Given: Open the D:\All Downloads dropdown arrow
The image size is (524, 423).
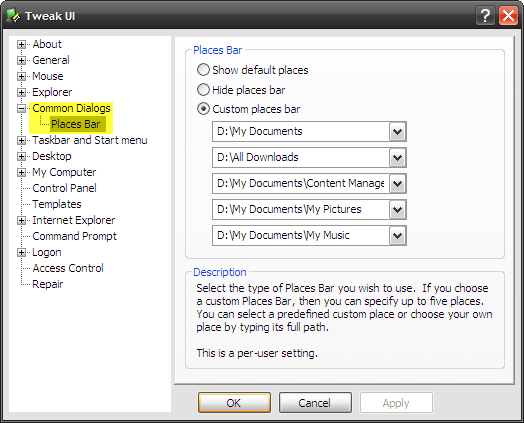Looking at the screenshot, I should coord(397,157).
